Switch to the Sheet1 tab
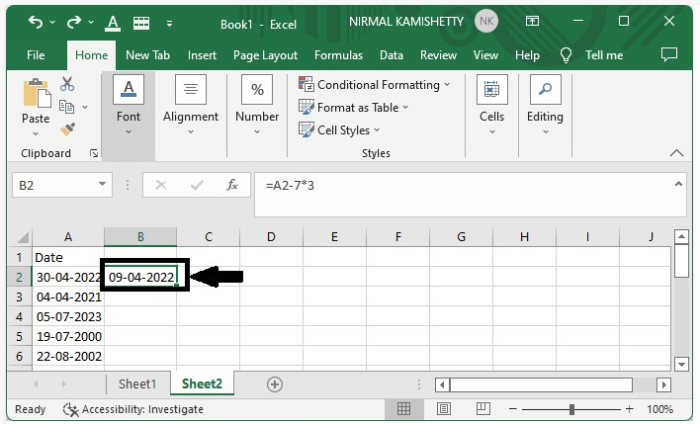The width and height of the screenshot is (700, 424). pyautogui.click(x=137, y=384)
